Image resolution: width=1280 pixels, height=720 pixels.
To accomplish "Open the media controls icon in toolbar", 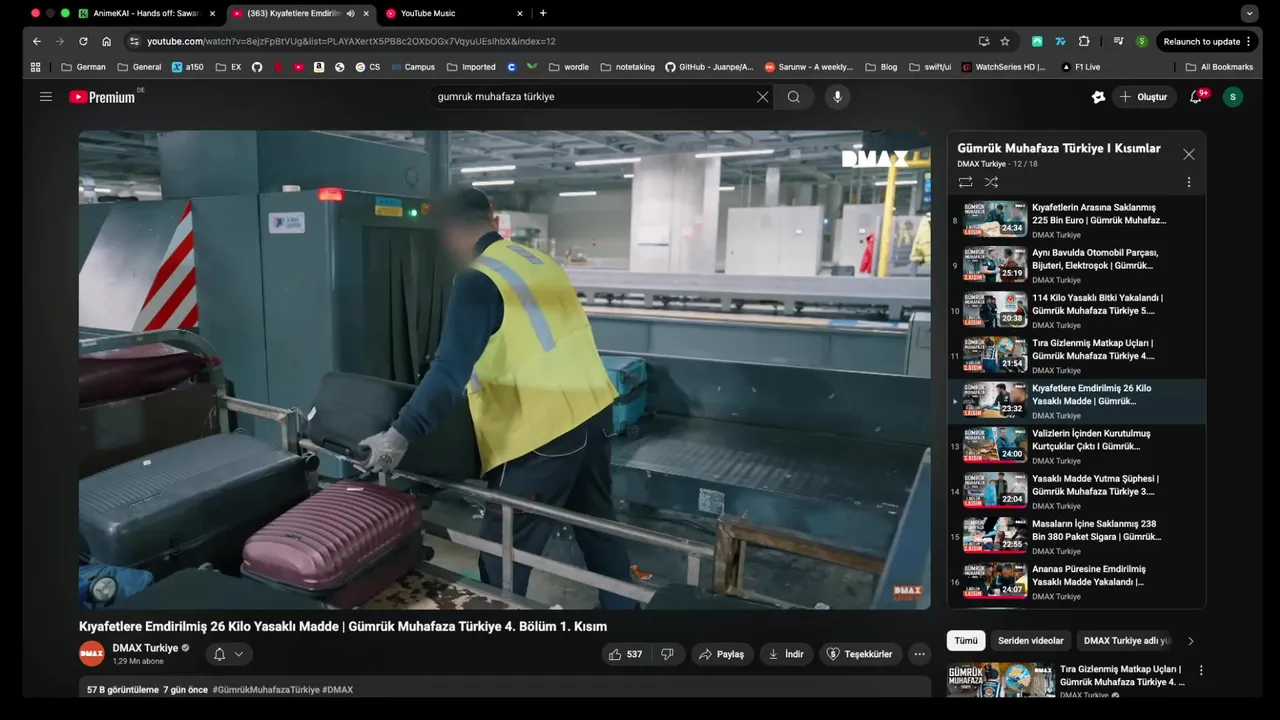I will (1118, 41).
